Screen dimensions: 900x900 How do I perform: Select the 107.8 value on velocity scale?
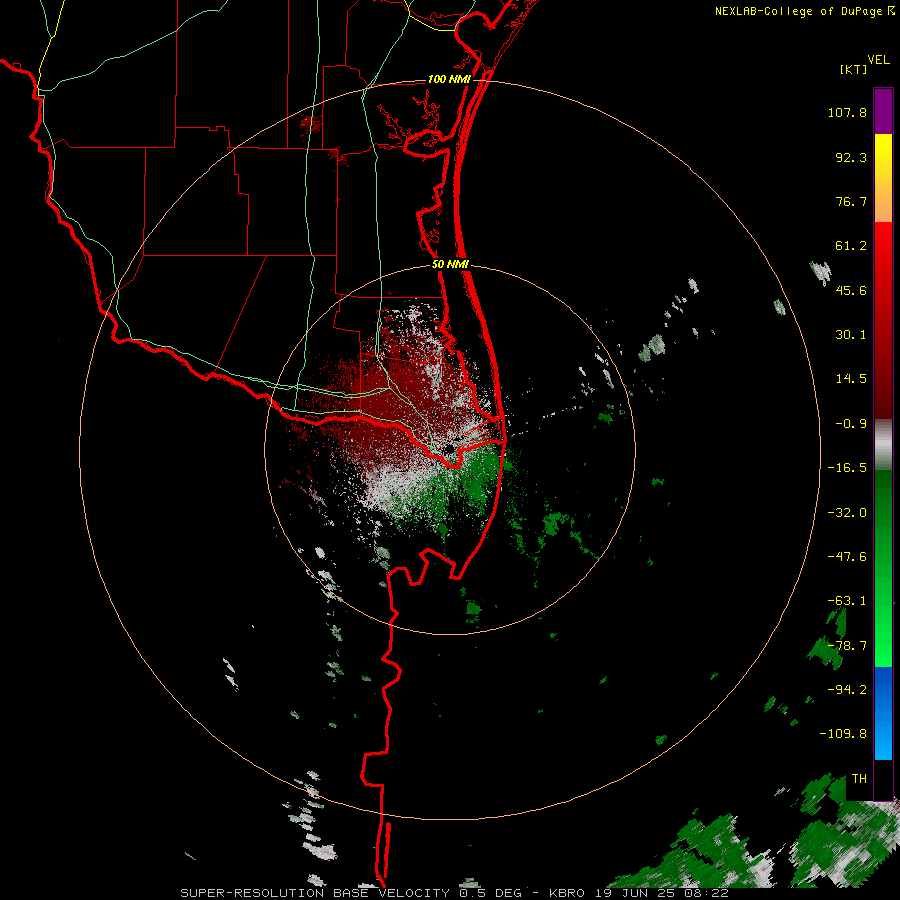tap(847, 112)
